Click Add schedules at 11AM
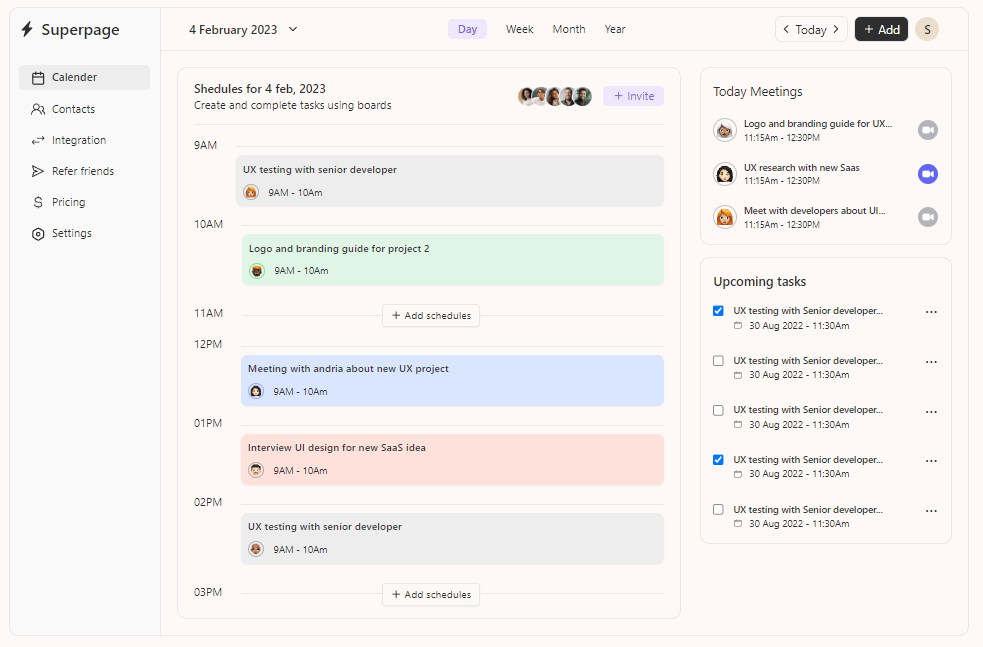The width and height of the screenshot is (983, 647). (x=431, y=315)
